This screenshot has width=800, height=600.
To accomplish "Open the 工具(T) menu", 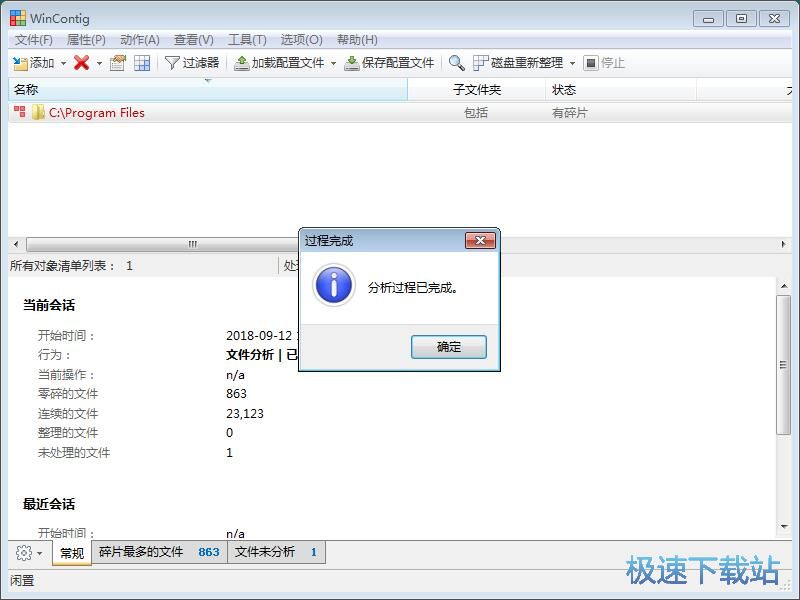I will click(x=247, y=40).
